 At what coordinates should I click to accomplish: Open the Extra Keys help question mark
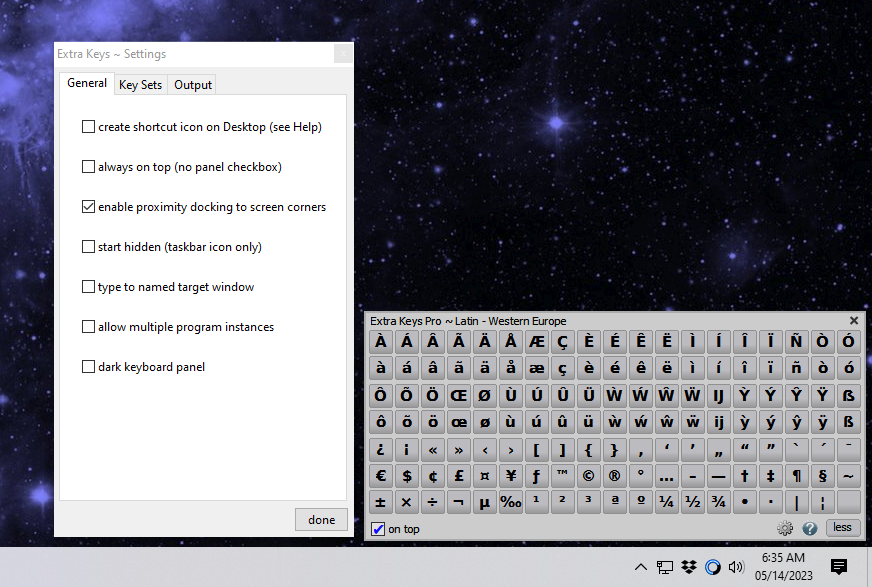[810, 528]
